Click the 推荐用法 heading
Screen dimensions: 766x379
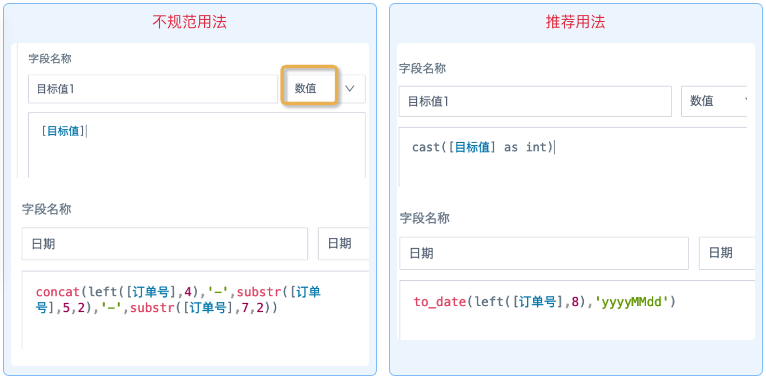point(575,21)
